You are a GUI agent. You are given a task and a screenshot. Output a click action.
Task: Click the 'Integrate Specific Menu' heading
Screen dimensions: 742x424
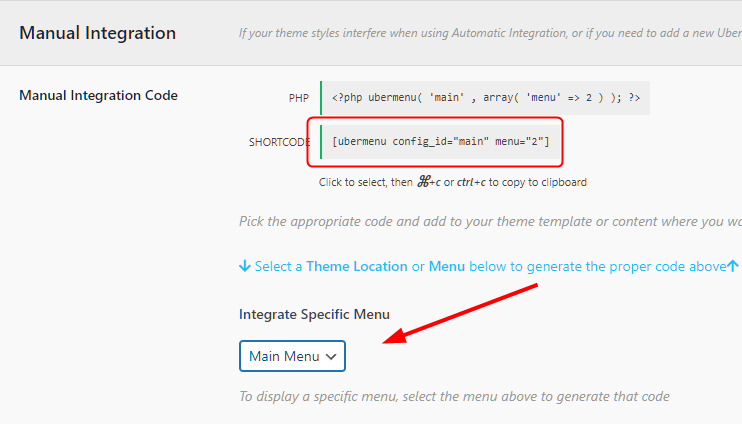click(314, 314)
